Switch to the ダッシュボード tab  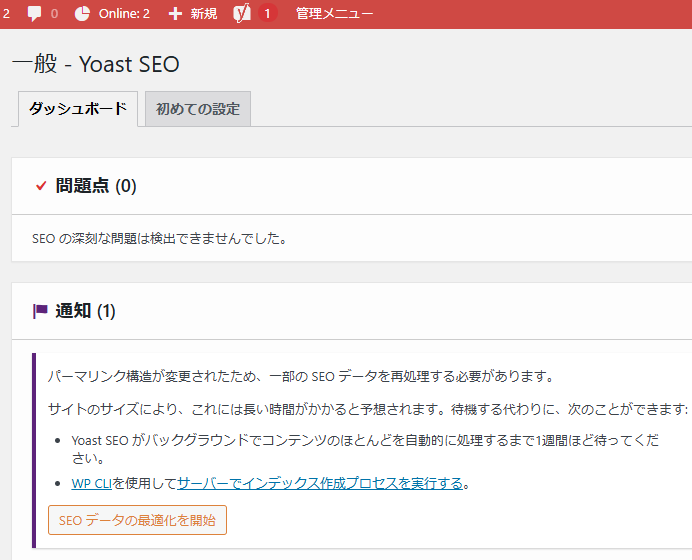coord(78,109)
